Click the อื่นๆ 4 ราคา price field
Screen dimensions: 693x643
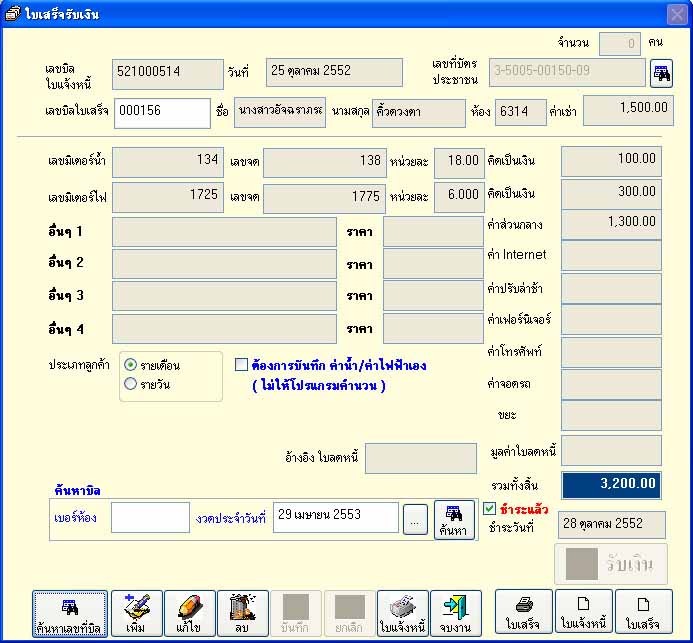(x=433, y=328)
